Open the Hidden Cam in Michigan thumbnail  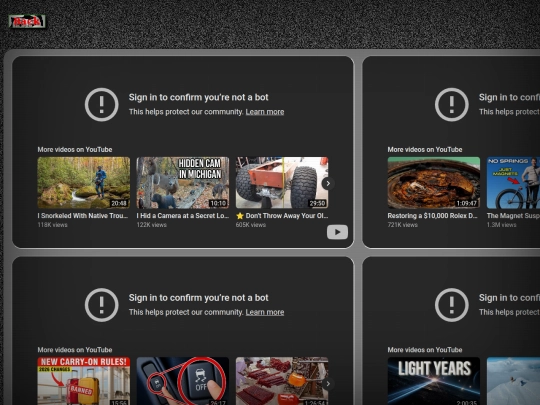tap(183, 183)
